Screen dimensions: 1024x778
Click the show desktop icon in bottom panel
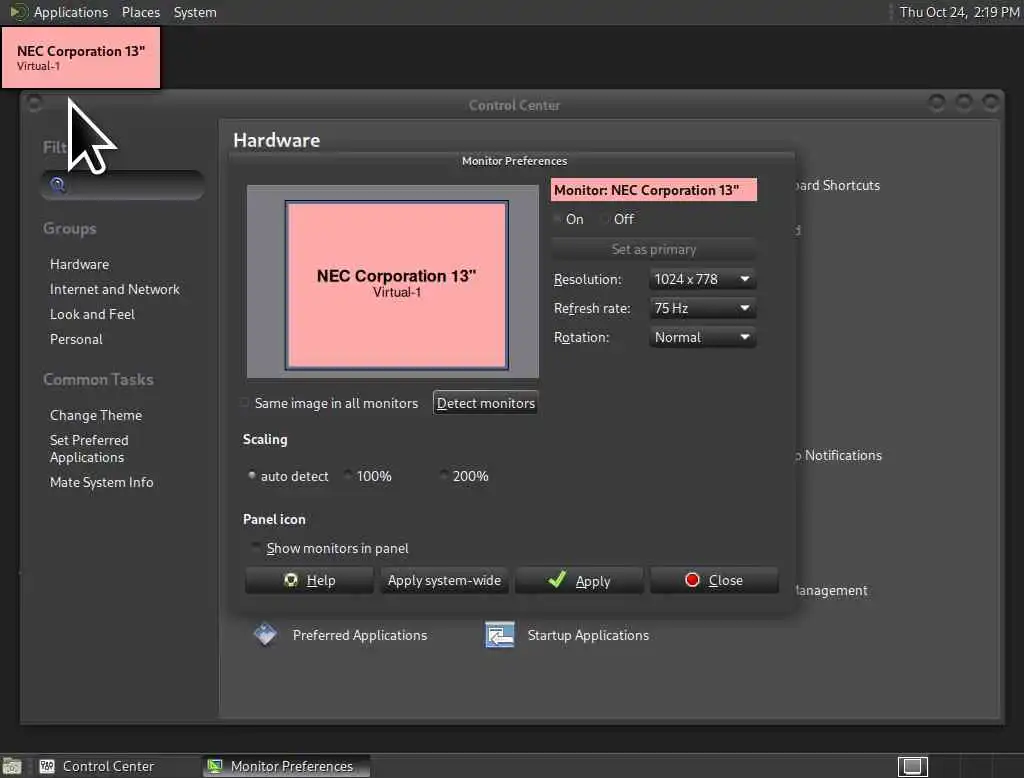click(x=12, y=766)
